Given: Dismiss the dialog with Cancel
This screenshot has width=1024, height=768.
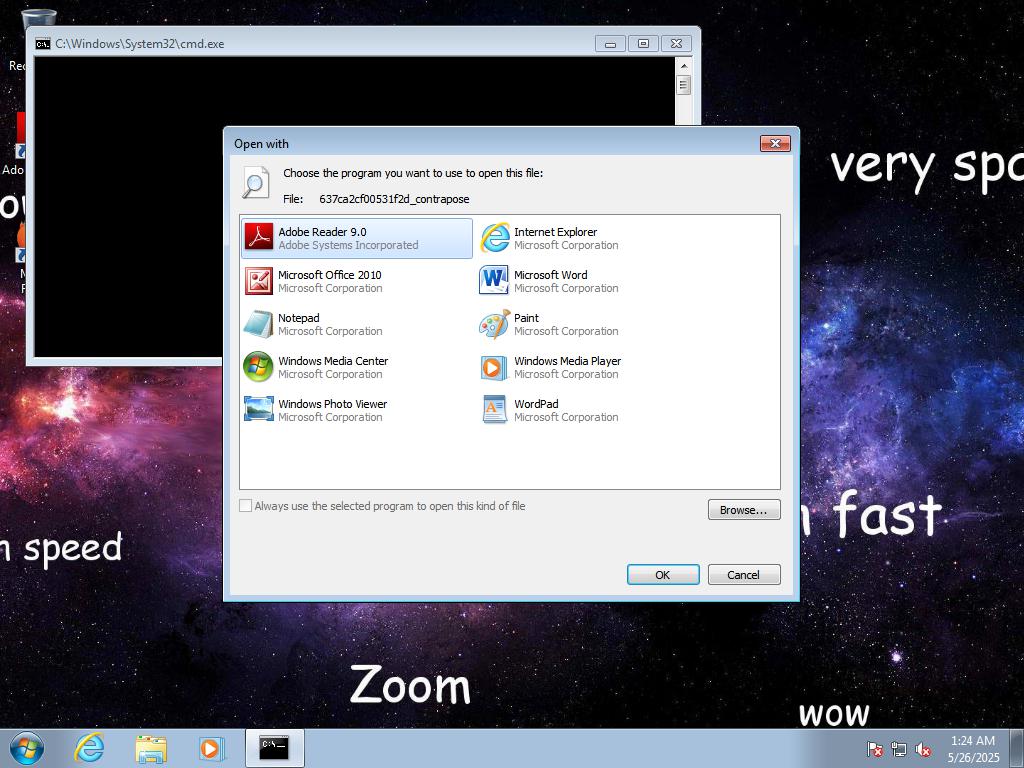Looking at the screenshot, I should coord(744,575).
